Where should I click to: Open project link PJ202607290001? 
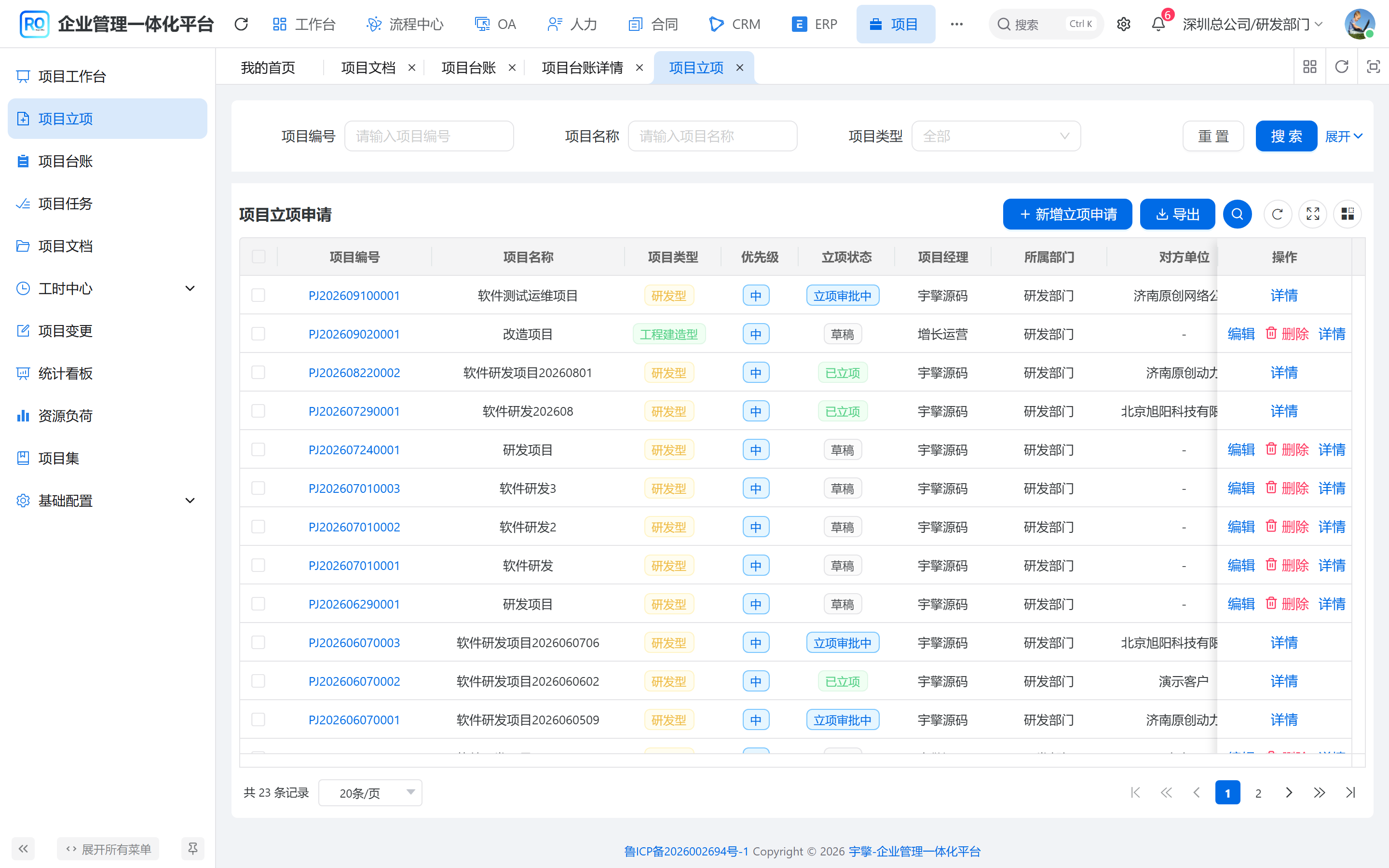[354, 411]
